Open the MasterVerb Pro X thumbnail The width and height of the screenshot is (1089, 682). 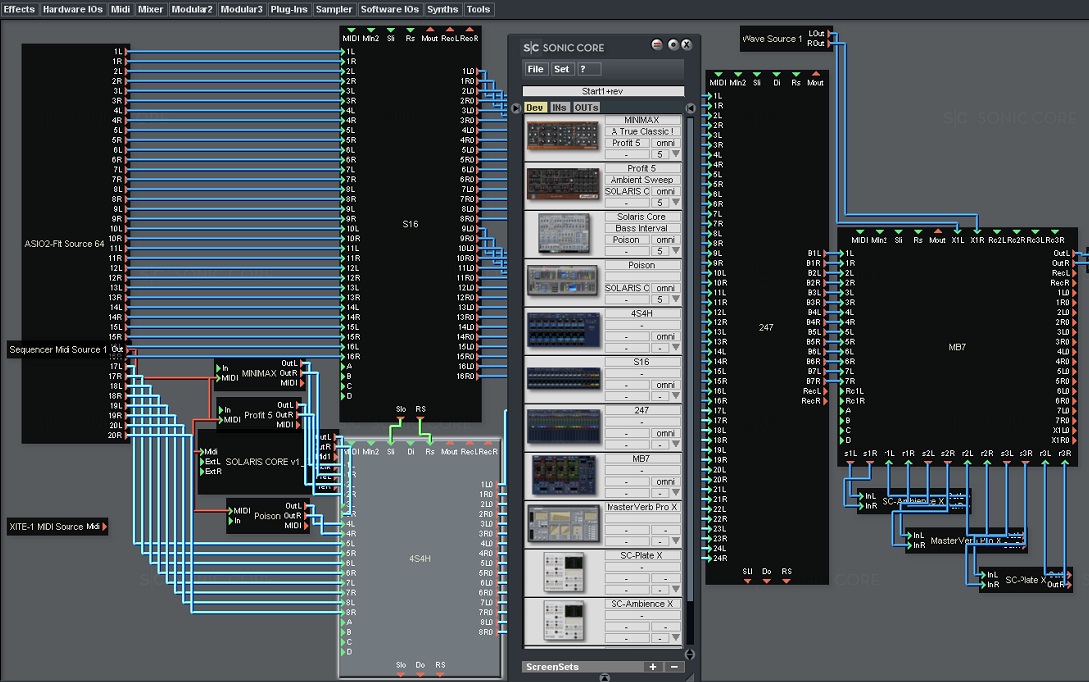(563, 523)
